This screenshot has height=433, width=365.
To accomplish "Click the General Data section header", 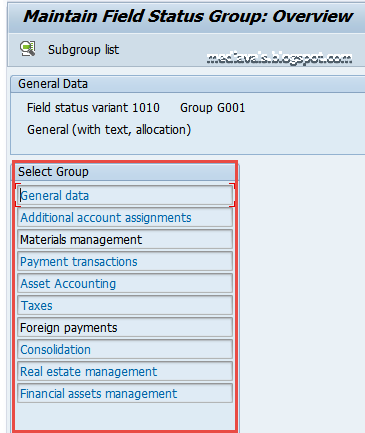I will pos(188,84).
